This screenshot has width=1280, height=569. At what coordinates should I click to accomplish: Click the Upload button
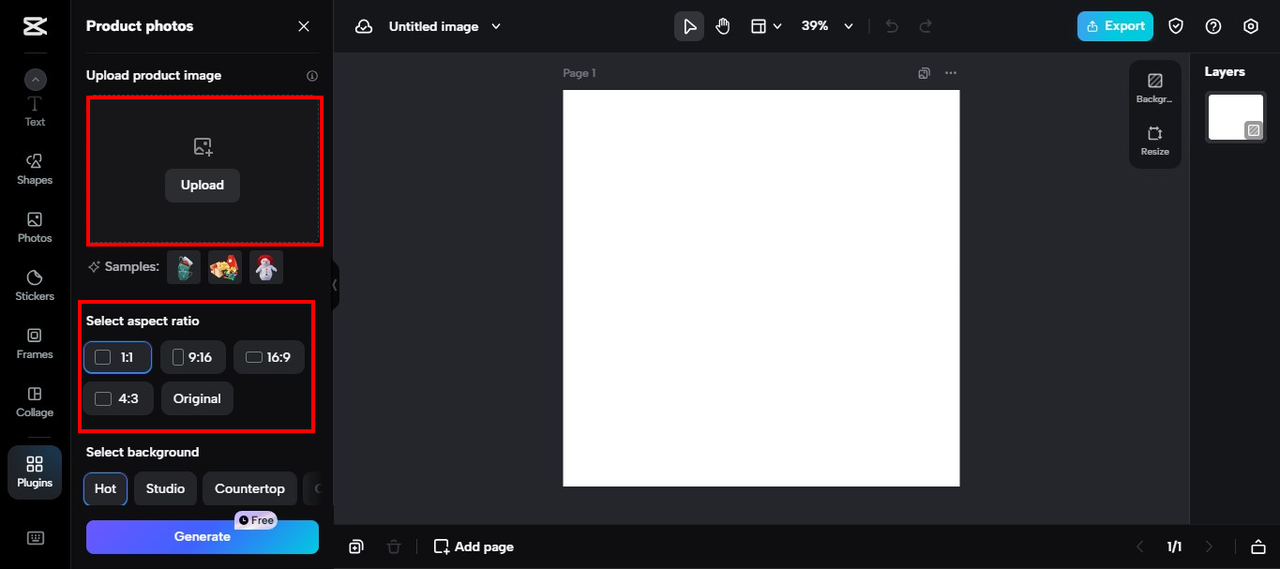point(202,185)
